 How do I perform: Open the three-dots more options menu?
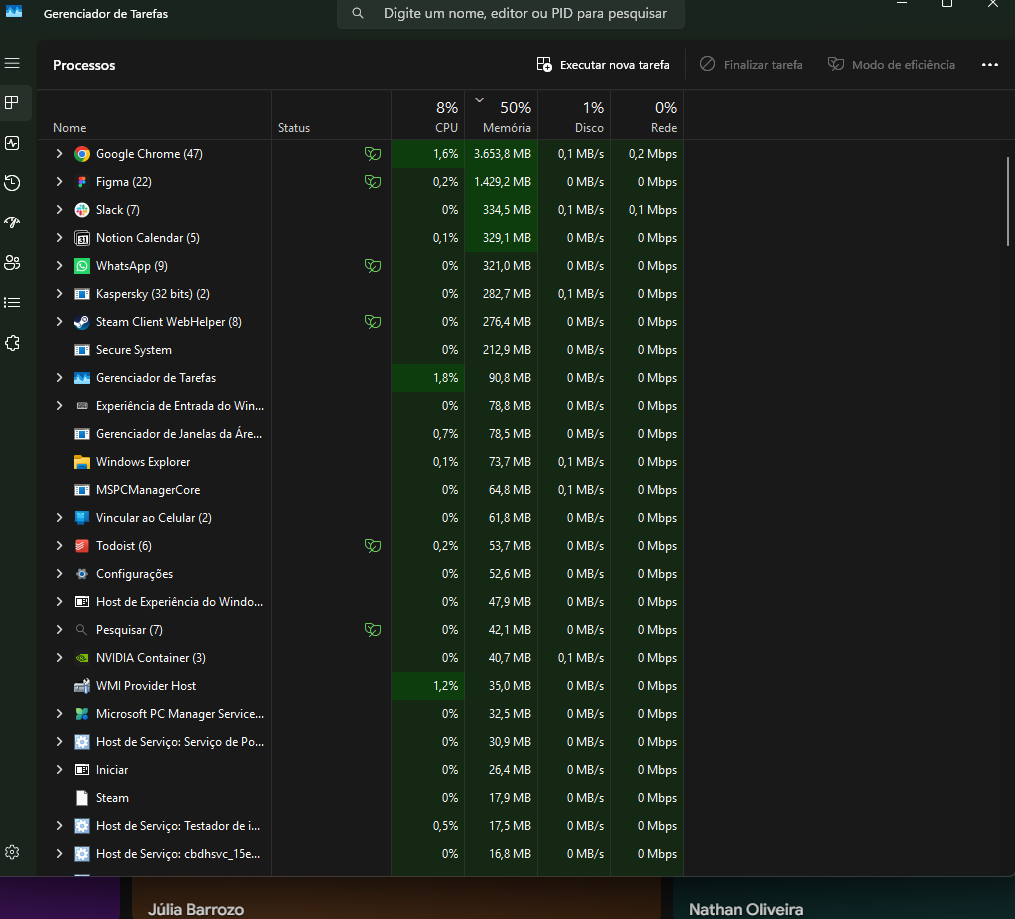click(x=989, y=65)
